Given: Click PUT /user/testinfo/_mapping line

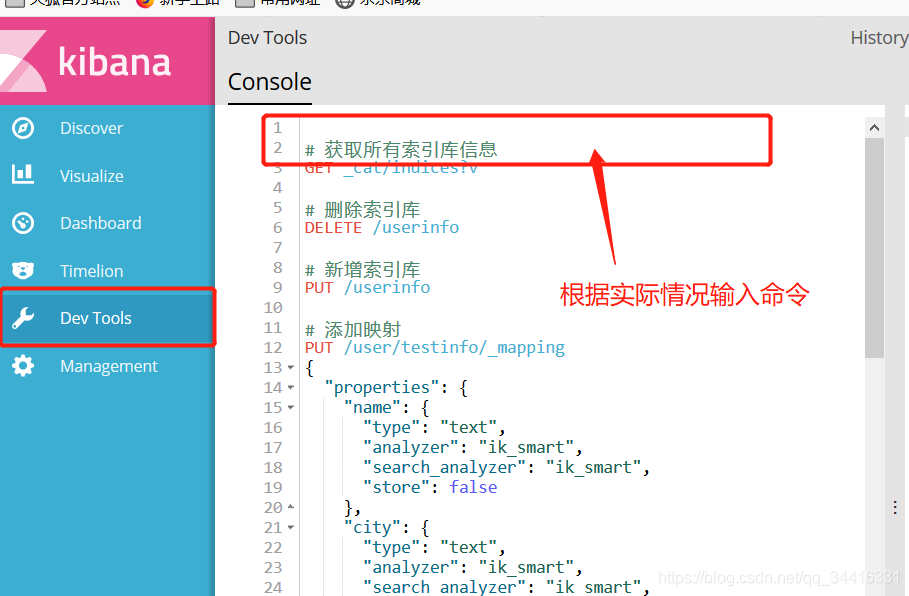Looking at the screenshot, I should point(435,347).
